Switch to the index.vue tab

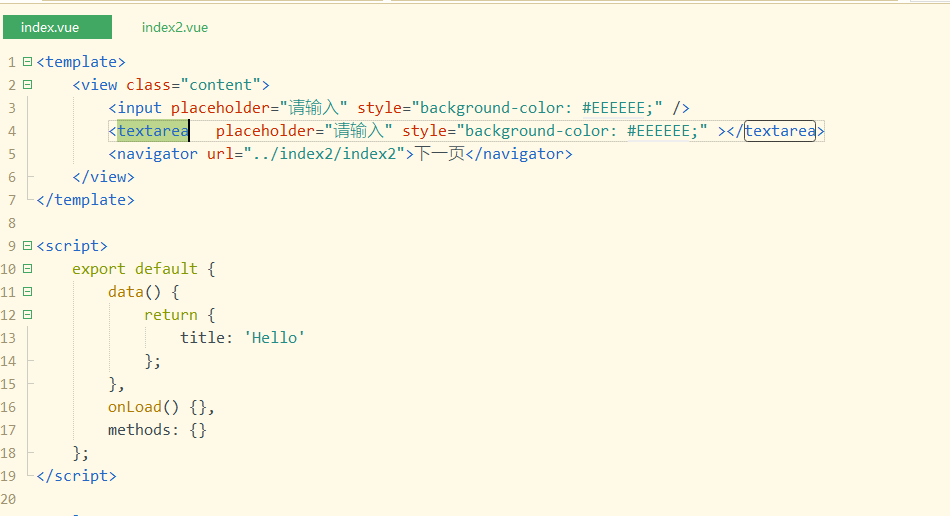click(x=50, y=27)
